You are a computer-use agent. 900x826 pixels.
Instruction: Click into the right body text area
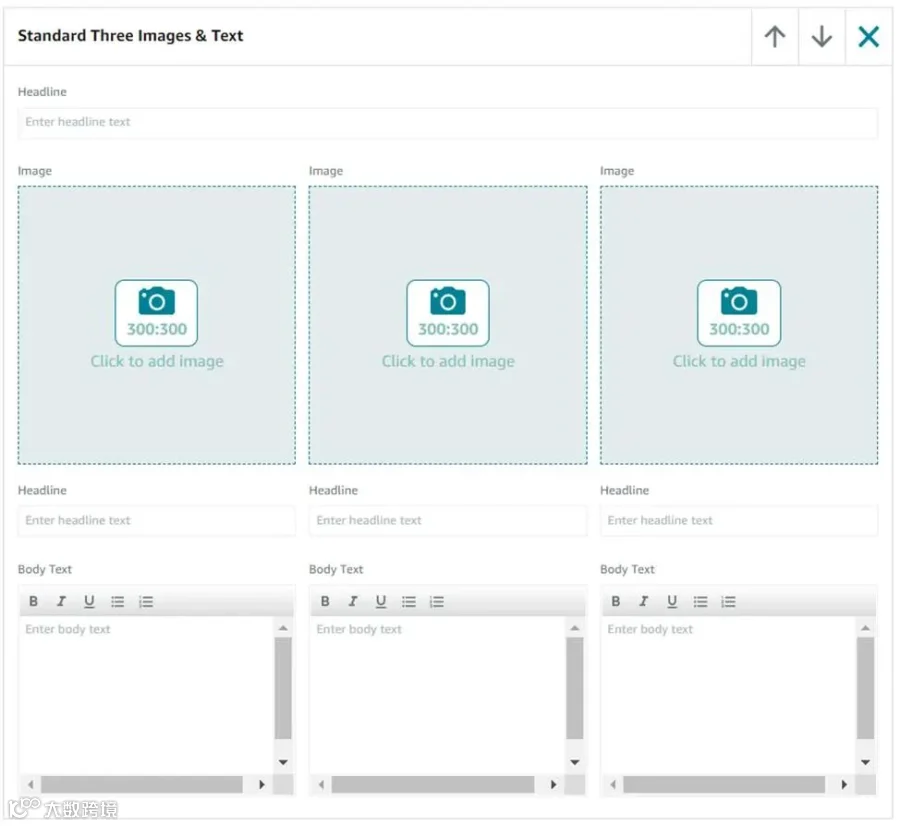(x=728, y=696)
